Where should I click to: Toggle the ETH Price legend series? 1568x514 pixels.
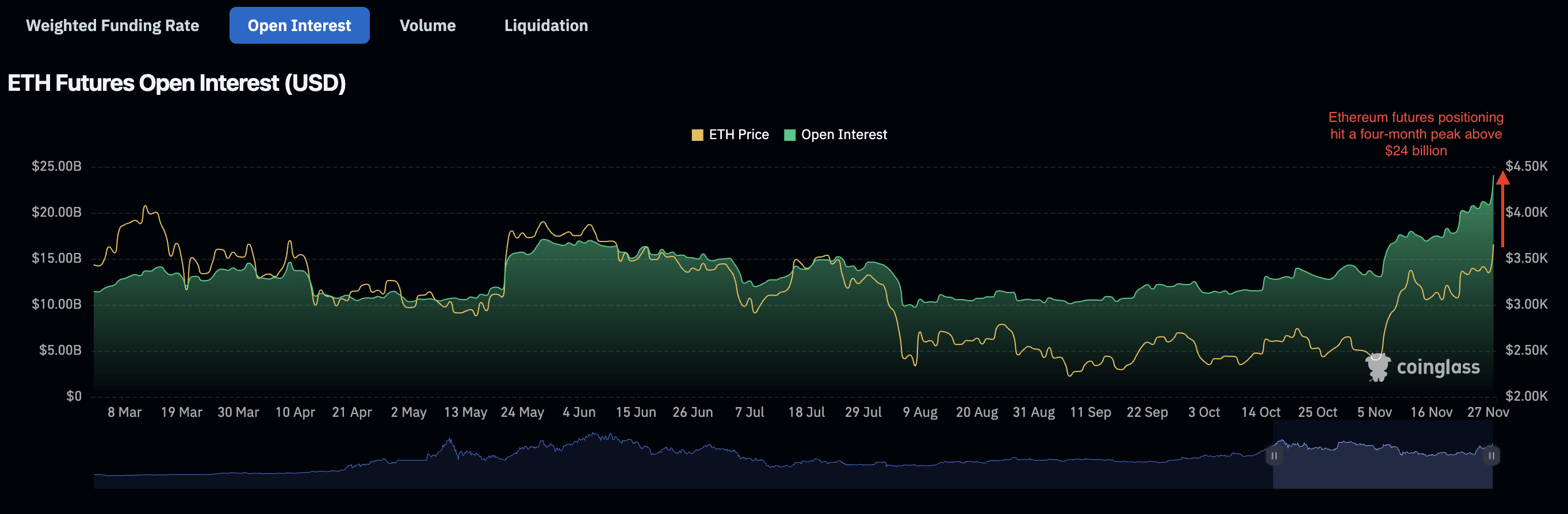[731, 135]
